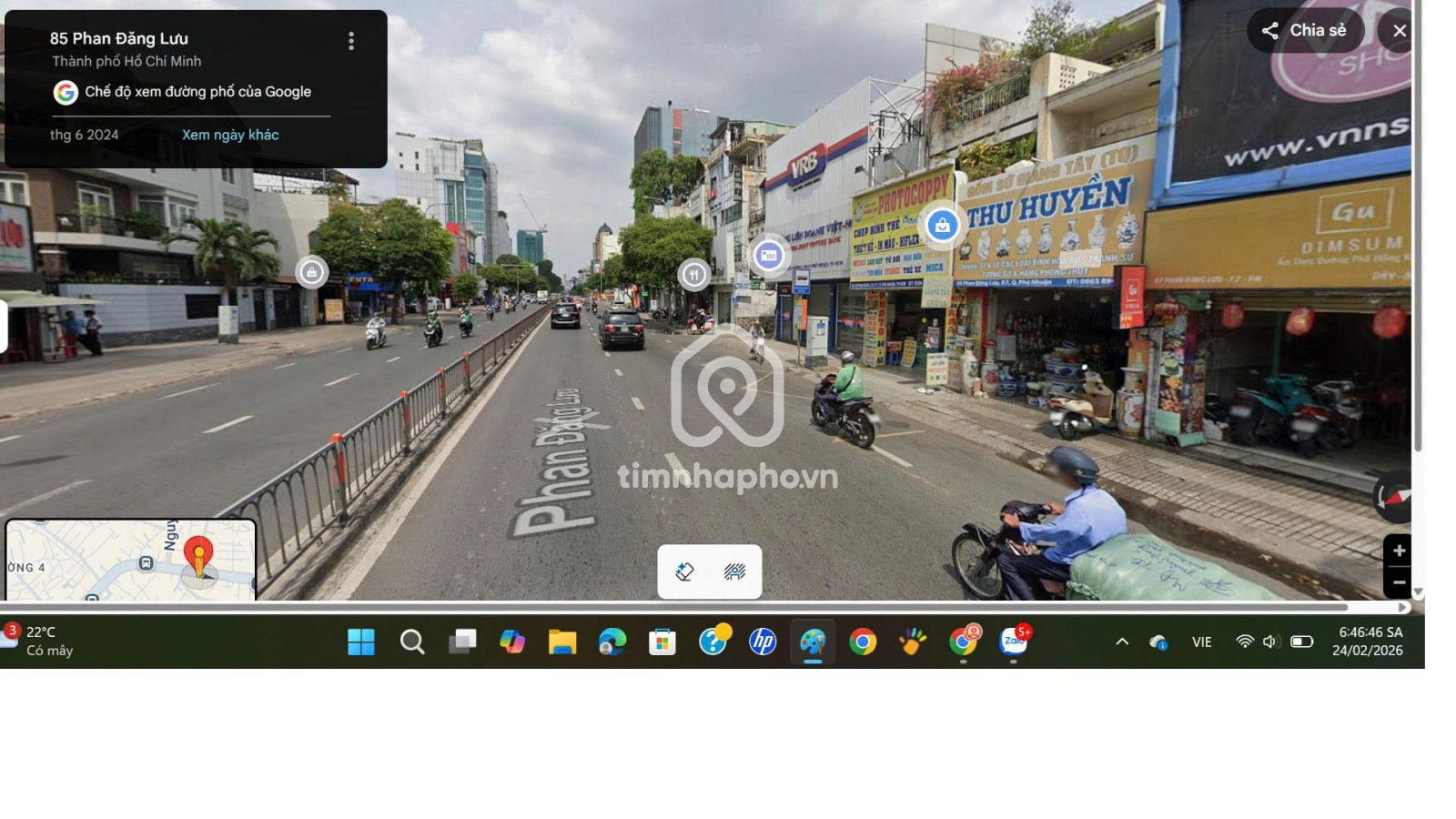This screenshot has width=1456, height=819.
Task: Click 'Xem ngày khác' to see other dates
Action: 230,135
